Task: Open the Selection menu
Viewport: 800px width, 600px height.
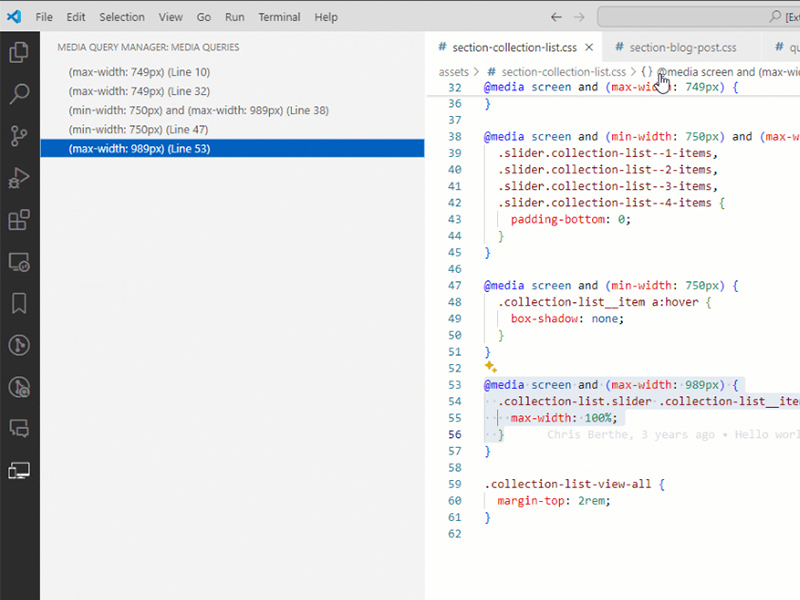Action: coord(122,17)
